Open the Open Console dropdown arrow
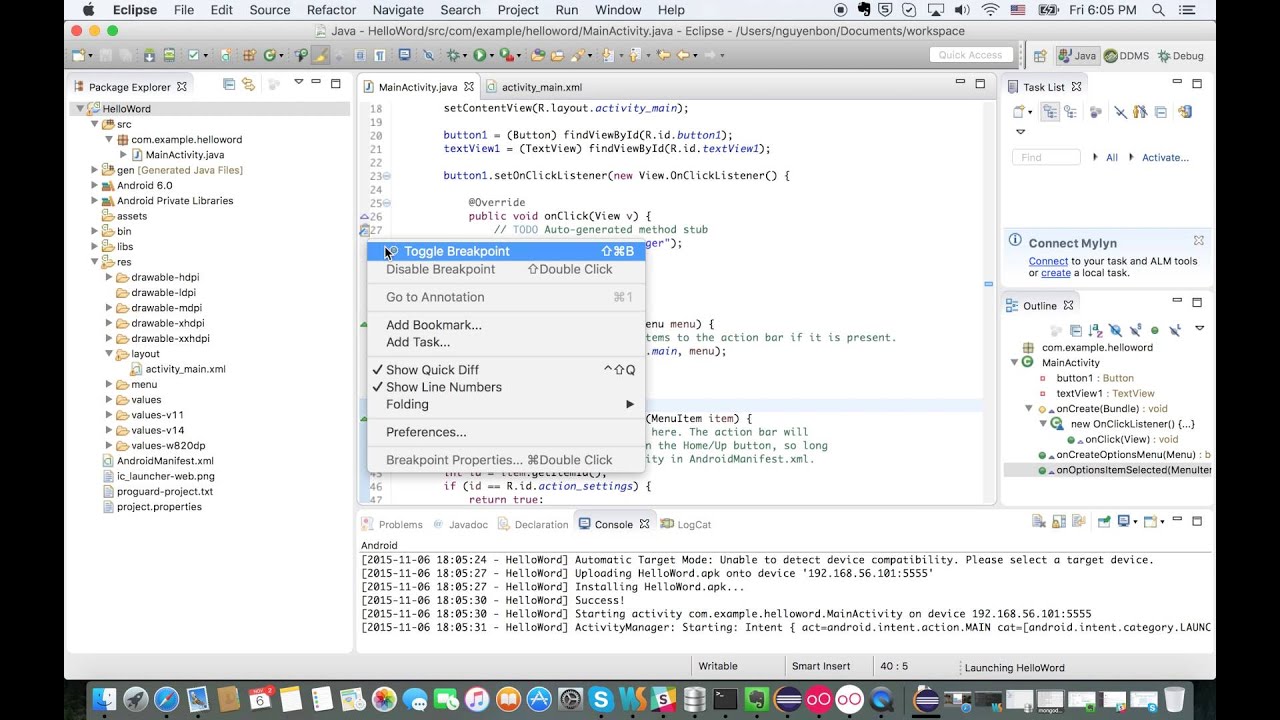Screen dimensions: 1280x720 click(x=1162, y=522)
